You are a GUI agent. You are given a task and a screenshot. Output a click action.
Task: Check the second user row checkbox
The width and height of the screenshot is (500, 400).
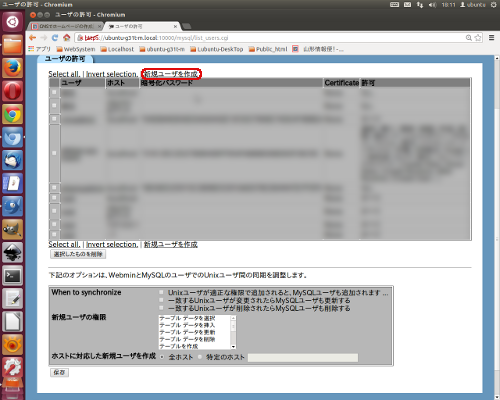click(x=54, y=106)
